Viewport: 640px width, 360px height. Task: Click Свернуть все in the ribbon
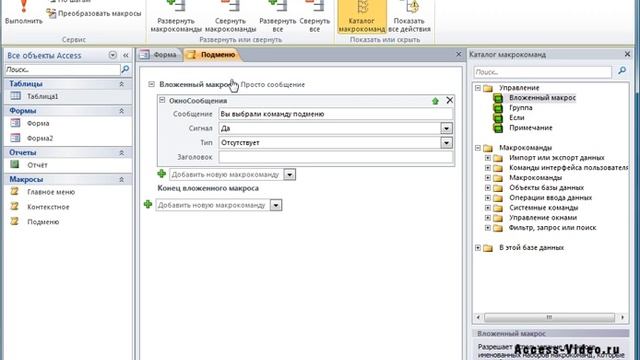coord(314,17)
